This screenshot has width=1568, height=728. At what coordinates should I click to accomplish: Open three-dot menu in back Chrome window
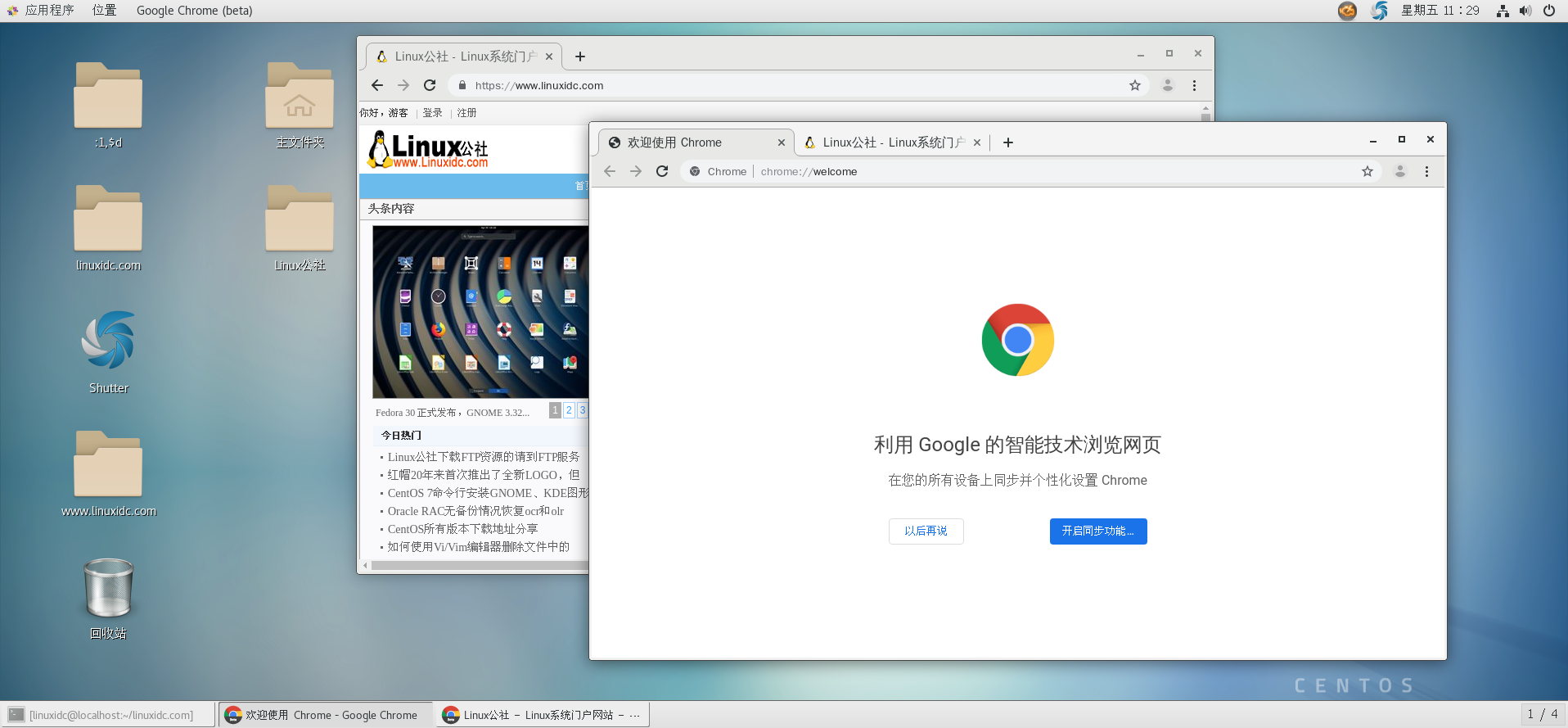(x=1194, y=85)
